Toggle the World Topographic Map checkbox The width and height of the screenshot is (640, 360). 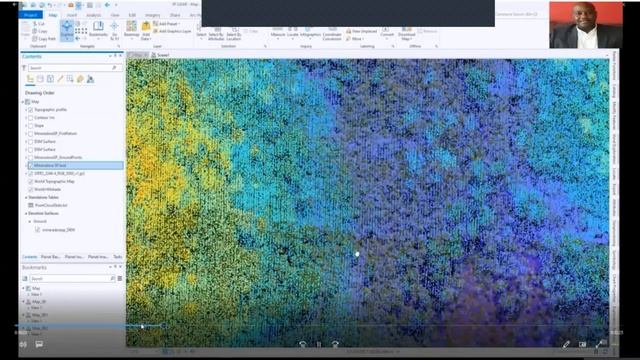30,181
